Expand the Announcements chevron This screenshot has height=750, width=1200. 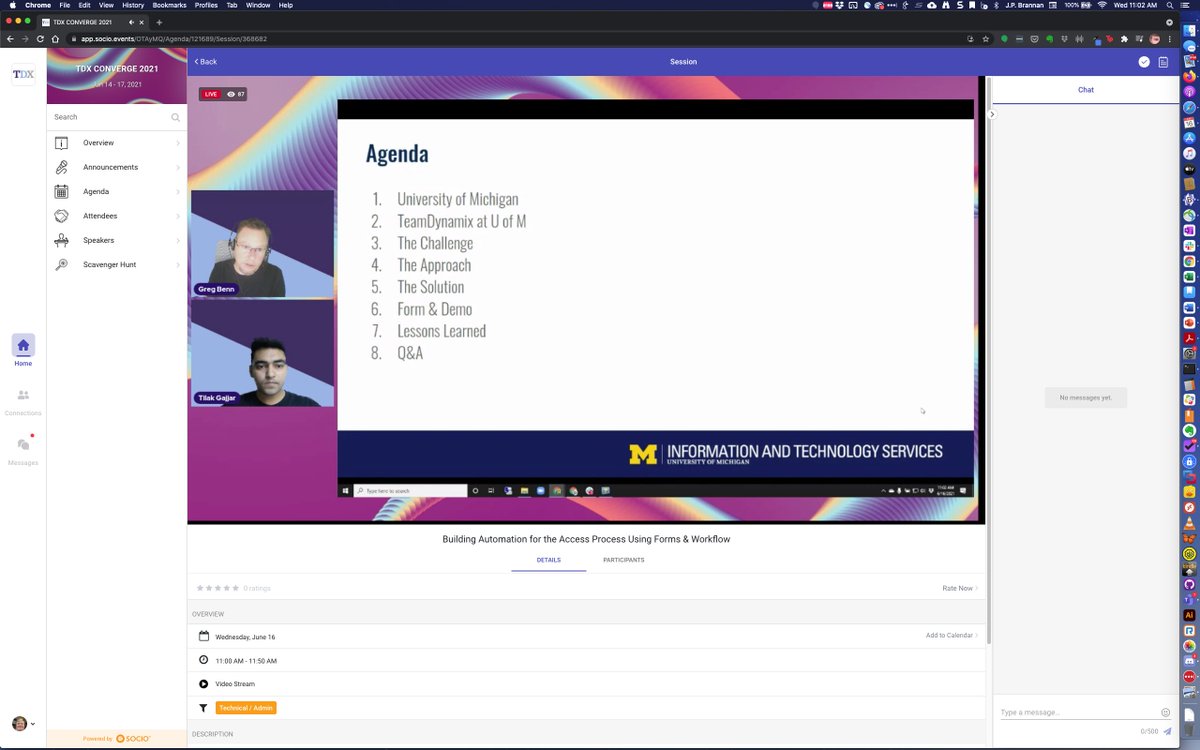pyautogui.click(x=178, y=167)
